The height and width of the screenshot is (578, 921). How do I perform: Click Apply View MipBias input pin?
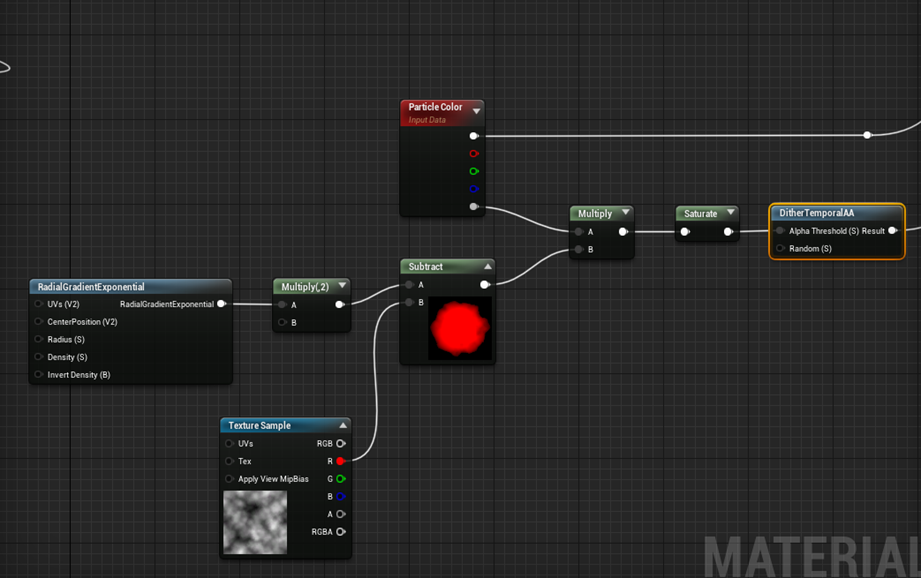[229, 479]
